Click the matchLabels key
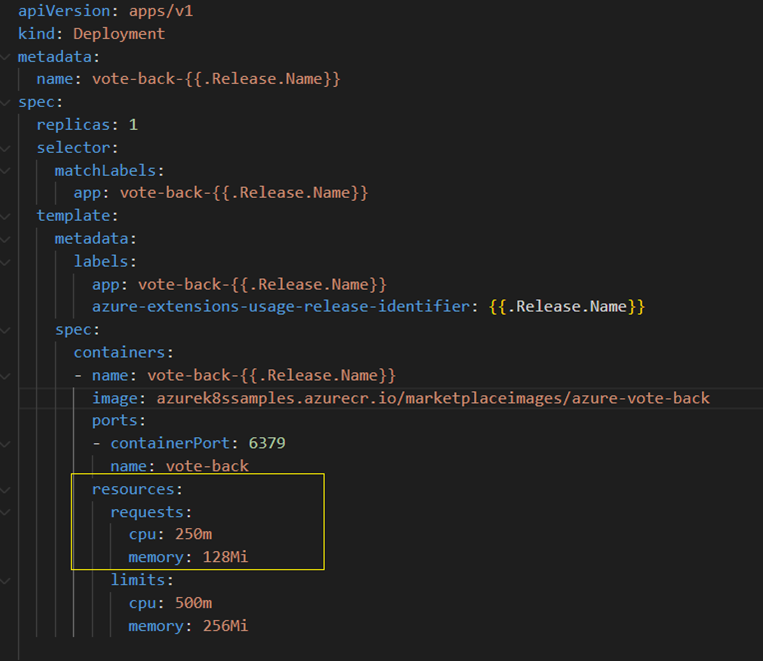 tap(105, 170)
